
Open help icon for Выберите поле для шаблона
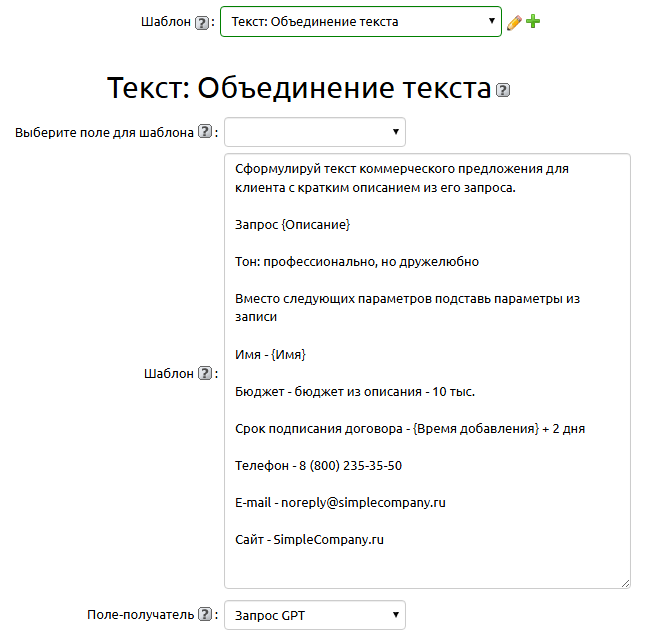click(x=205, y=131)
